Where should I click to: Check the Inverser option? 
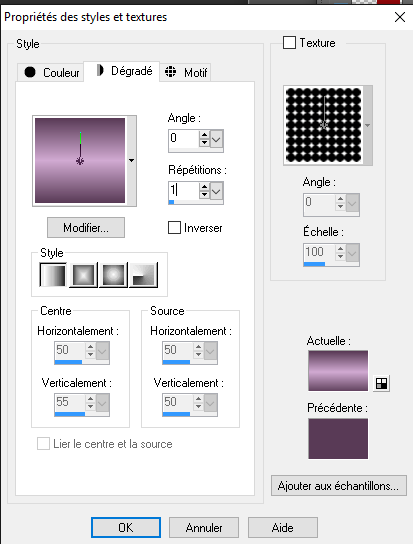174,228
